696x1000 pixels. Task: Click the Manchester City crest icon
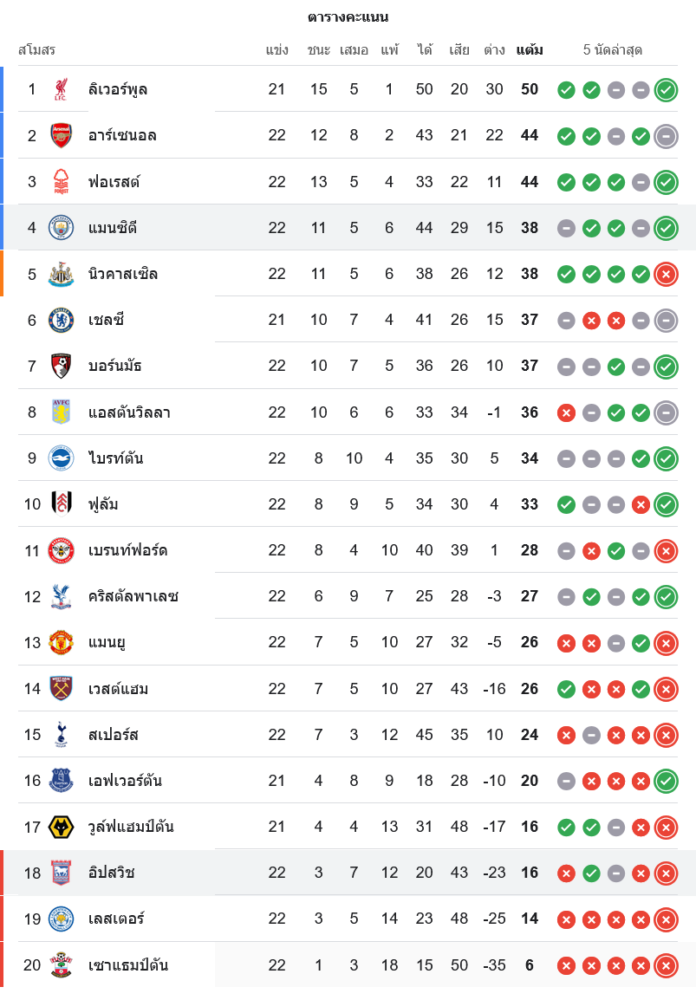tap(61, 228)
